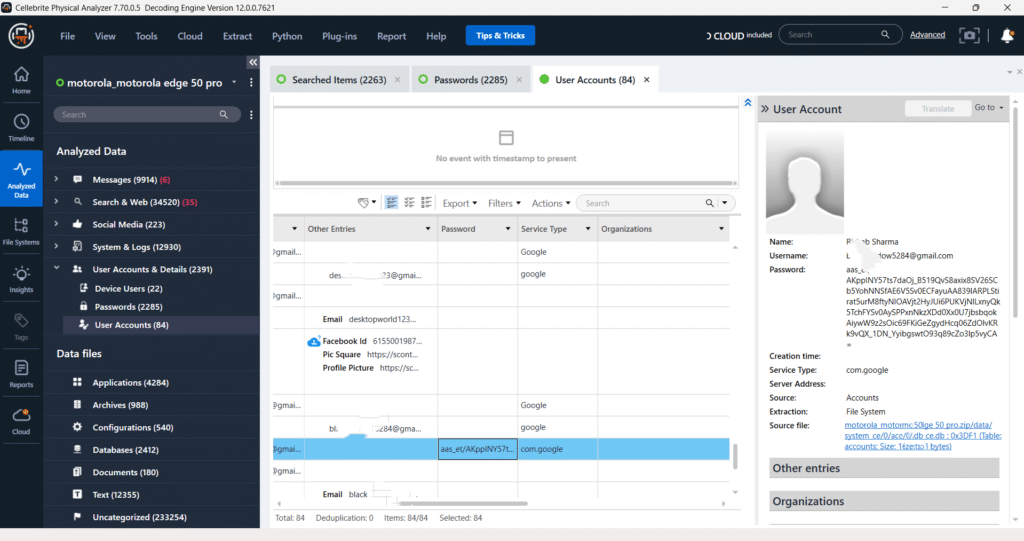Switch to Passwords (2285) tab
The image size is (1024, 541).
470,80
